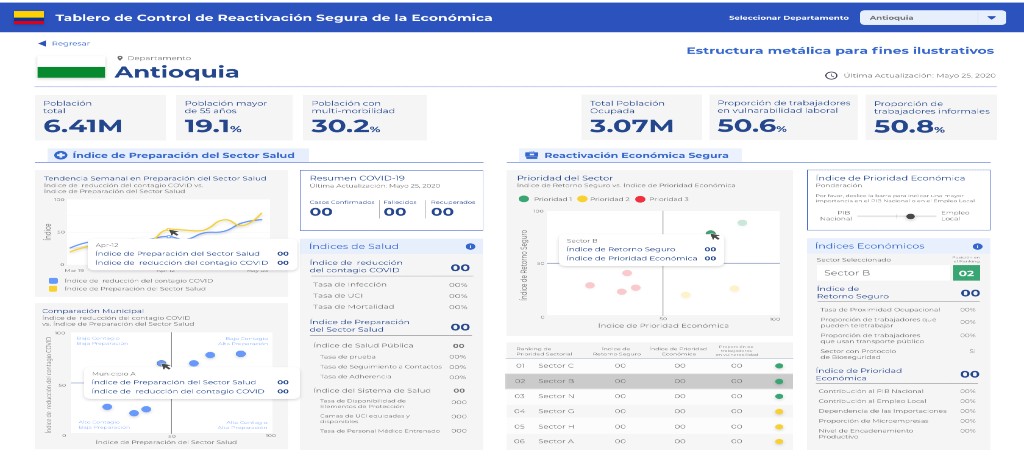Click the location pin icon beside Departamento
The height and width of the screenshot is (467, 1024).
(x=120, y=58)
